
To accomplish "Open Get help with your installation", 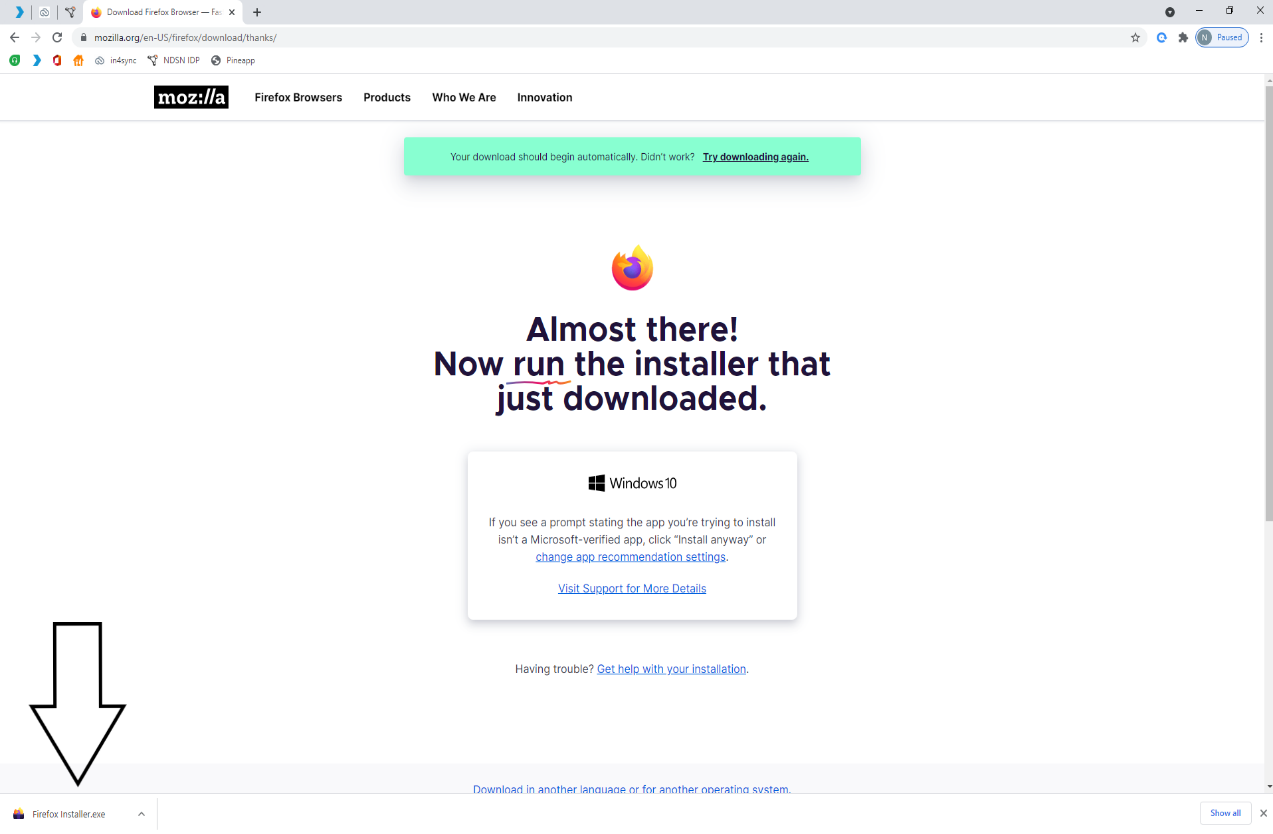I will (672, 669).
